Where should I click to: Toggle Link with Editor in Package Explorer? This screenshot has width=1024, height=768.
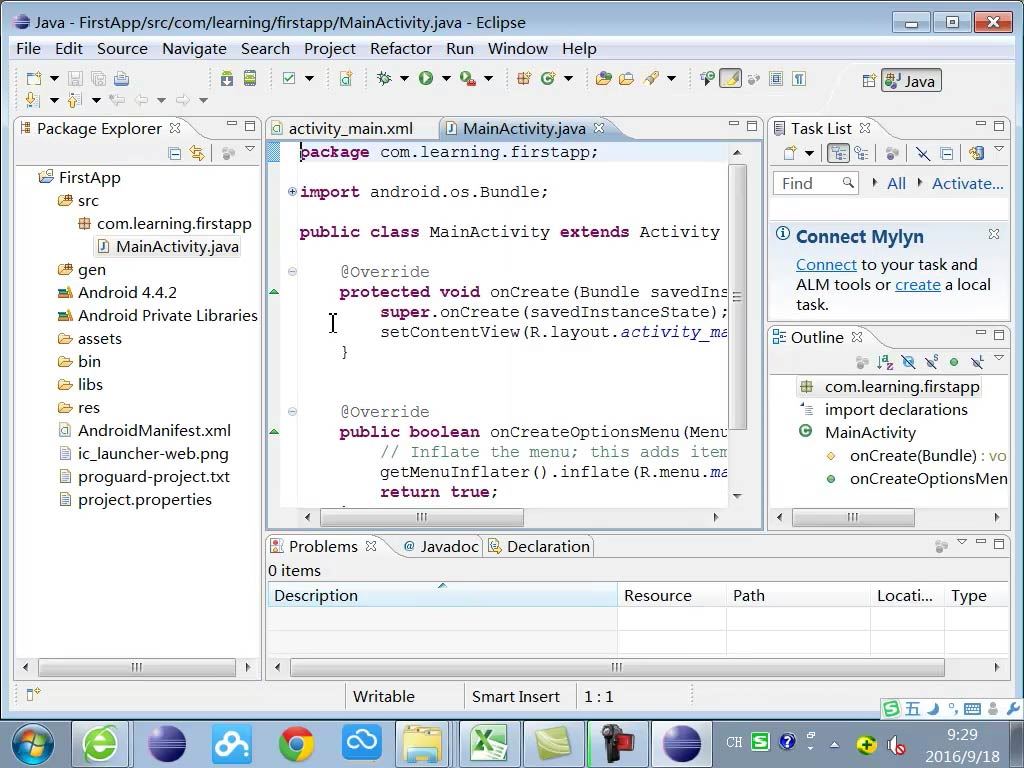tap(197, 153)
